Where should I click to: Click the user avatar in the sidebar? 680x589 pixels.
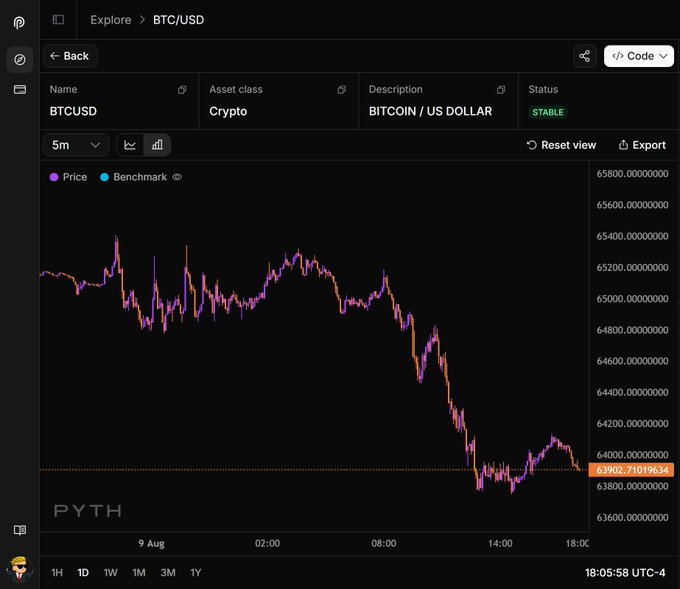20,569
